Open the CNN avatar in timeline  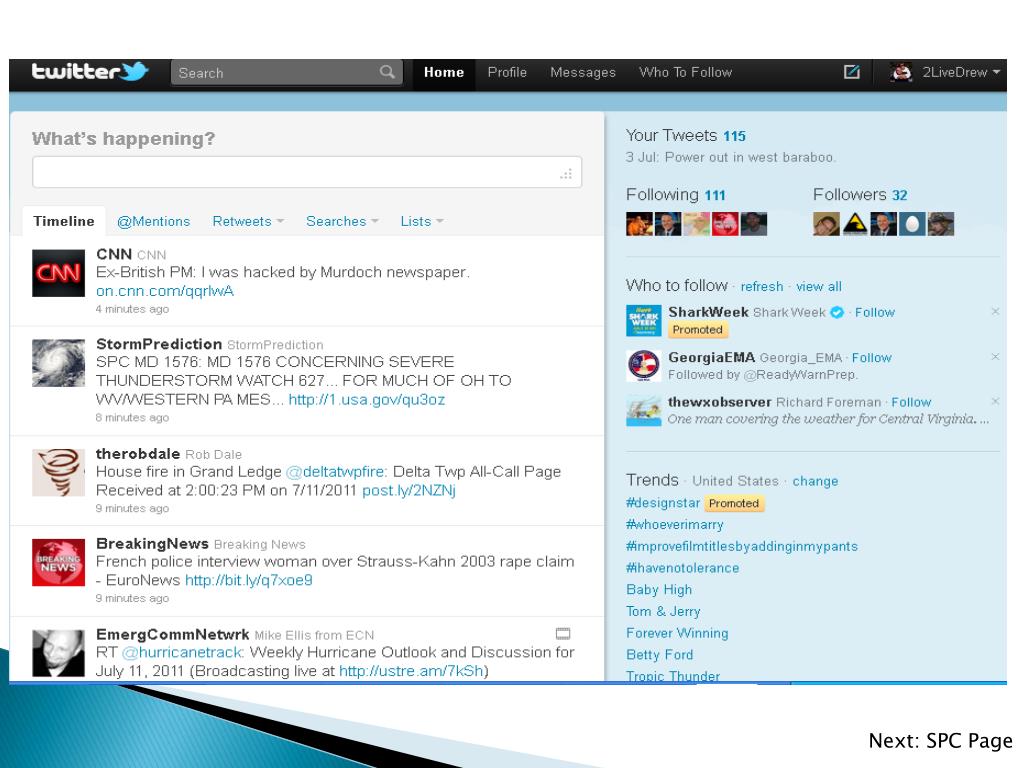point(58,273)
